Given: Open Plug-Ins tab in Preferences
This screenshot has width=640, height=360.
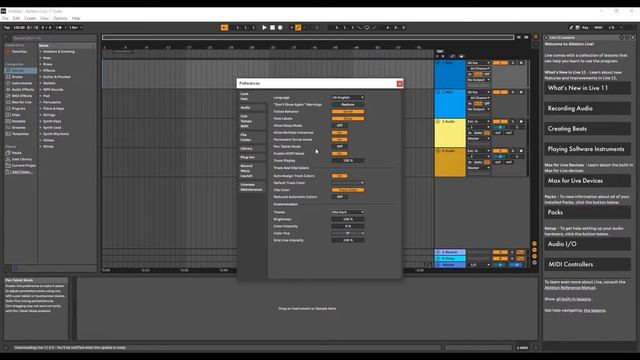Looking at the screenshot, I should pyautogui.click(x=252, y=157).
